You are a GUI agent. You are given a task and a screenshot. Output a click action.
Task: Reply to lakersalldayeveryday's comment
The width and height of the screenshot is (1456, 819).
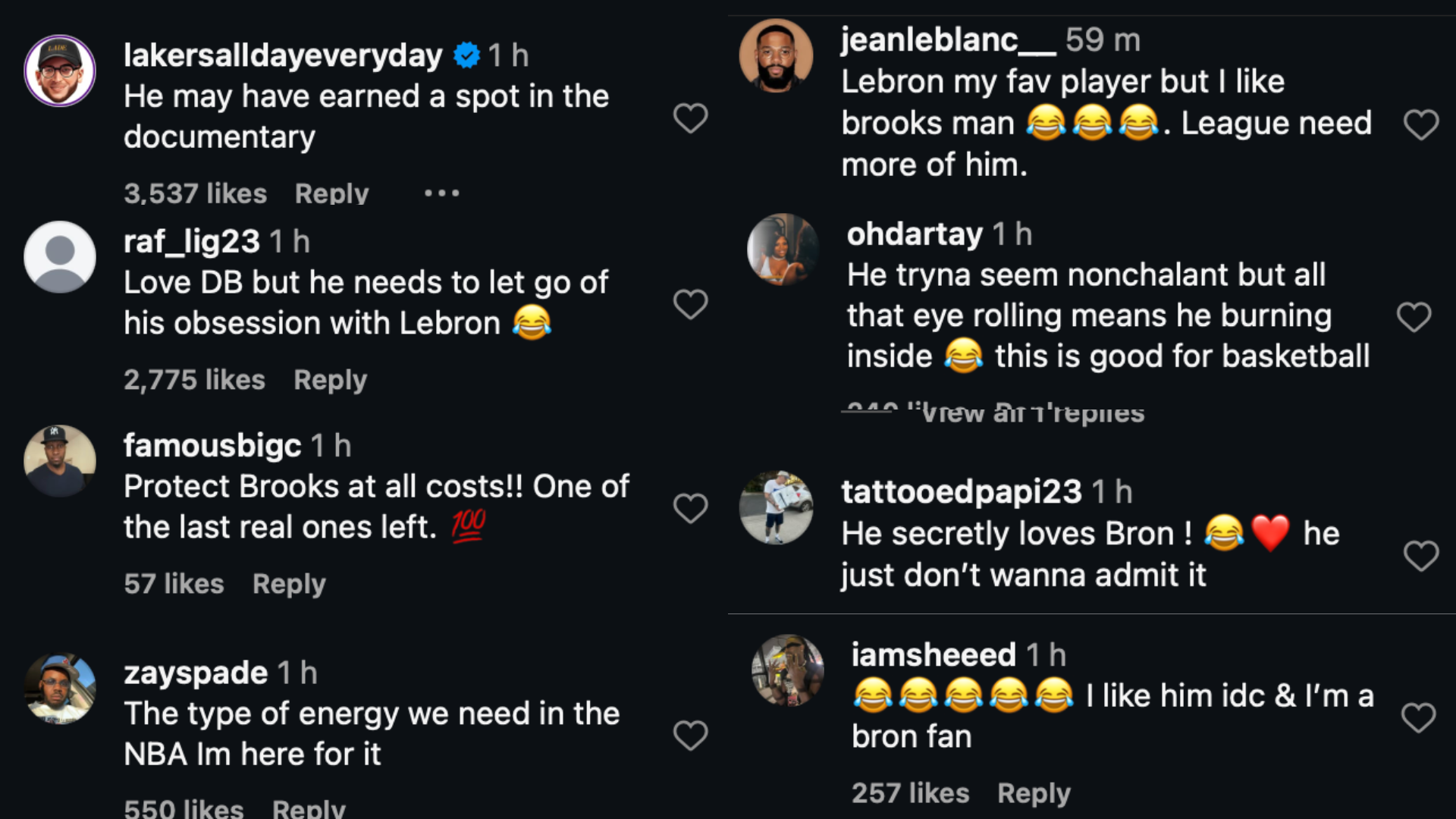coord(331,193)
